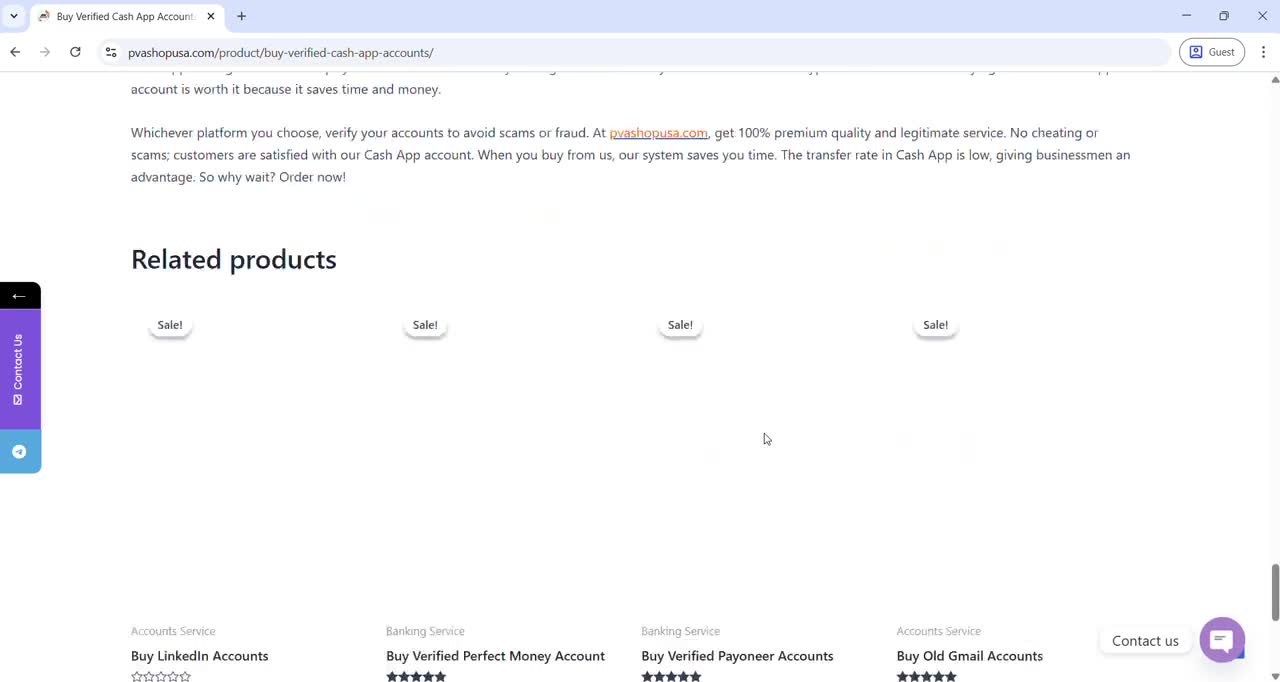The height and width of the screenshot is (682, 1280).
Task: Click Sale badge above Perfect Money Account
Action: pyautogui.click(x=425, y=325)
